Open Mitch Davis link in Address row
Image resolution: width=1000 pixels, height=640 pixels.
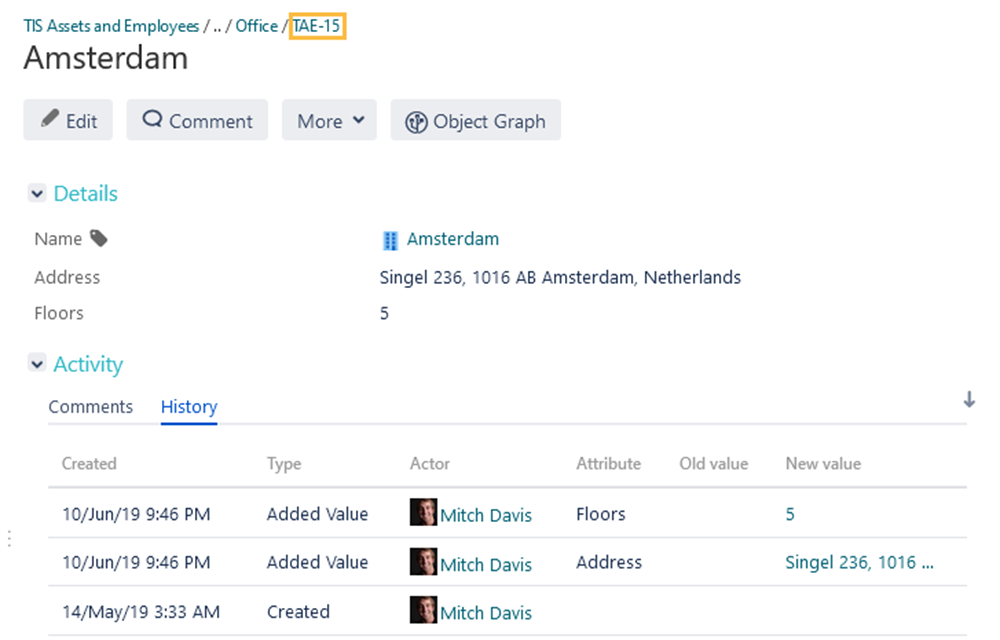pos(486,564)
